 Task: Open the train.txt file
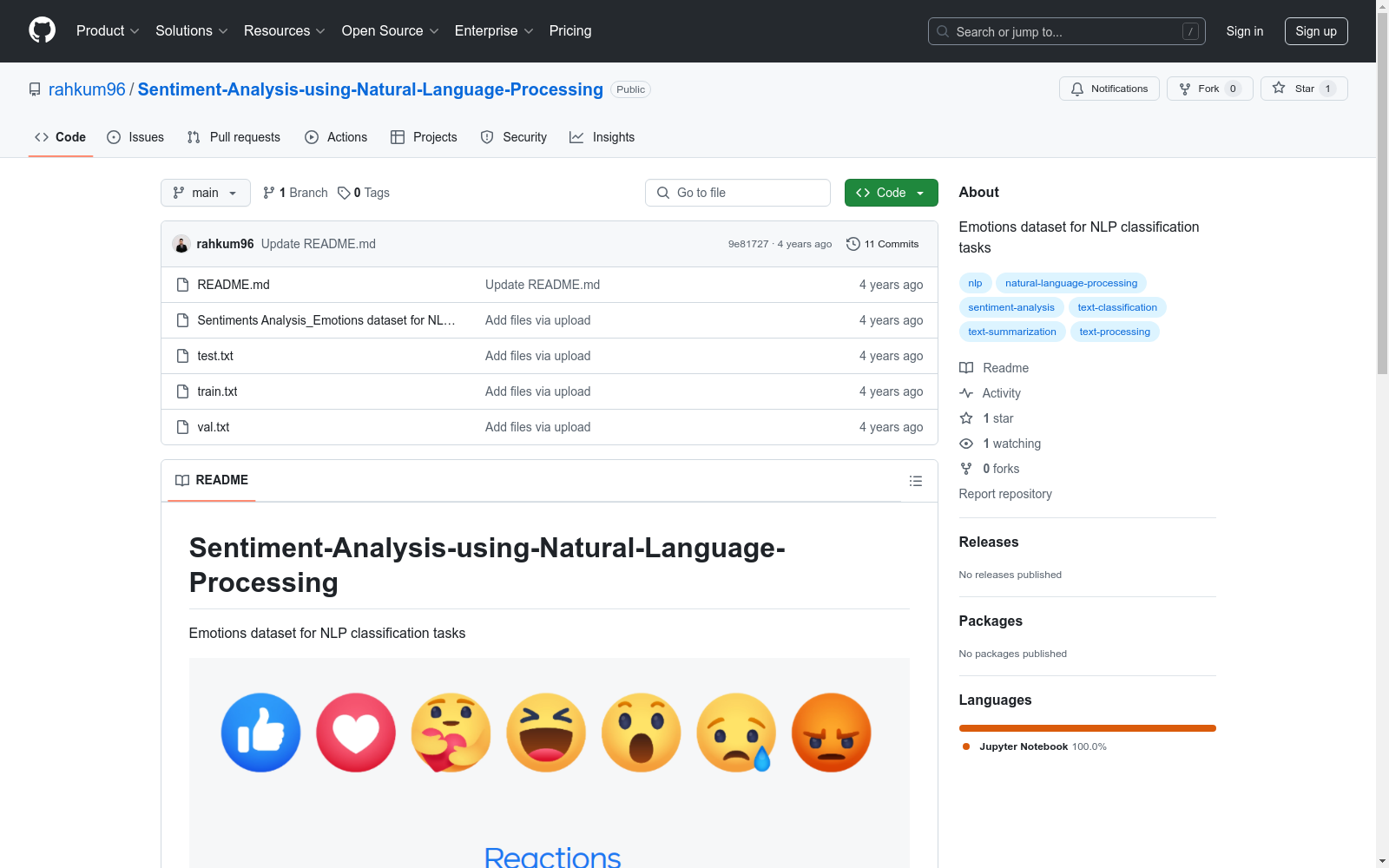pos(217,391)
